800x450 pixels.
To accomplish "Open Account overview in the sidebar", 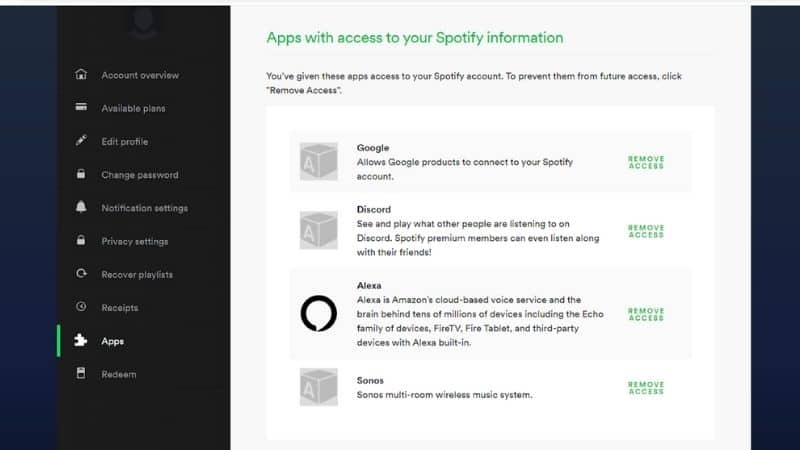I will click(140, 76).
